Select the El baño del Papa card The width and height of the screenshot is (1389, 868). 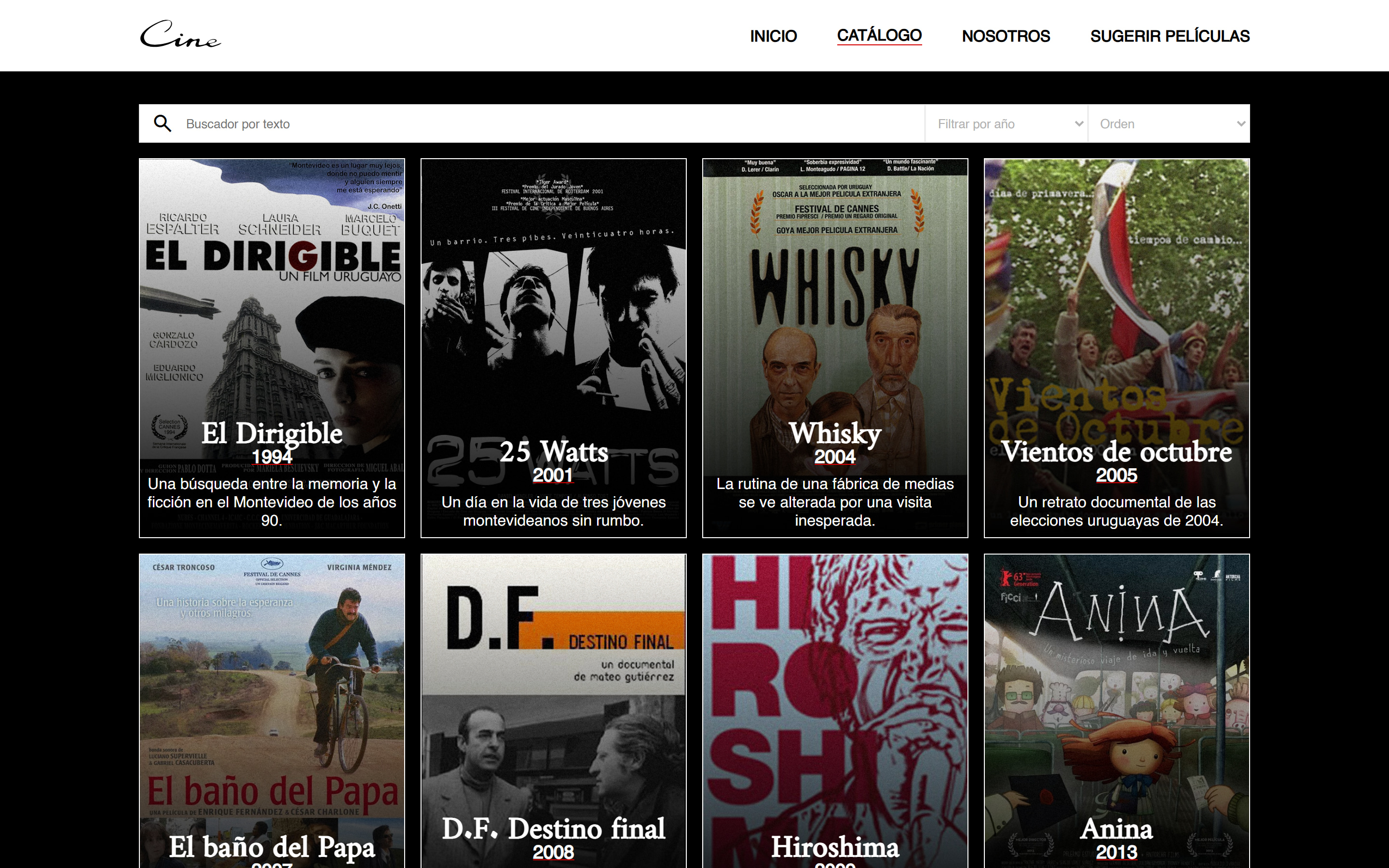point(272,711)
